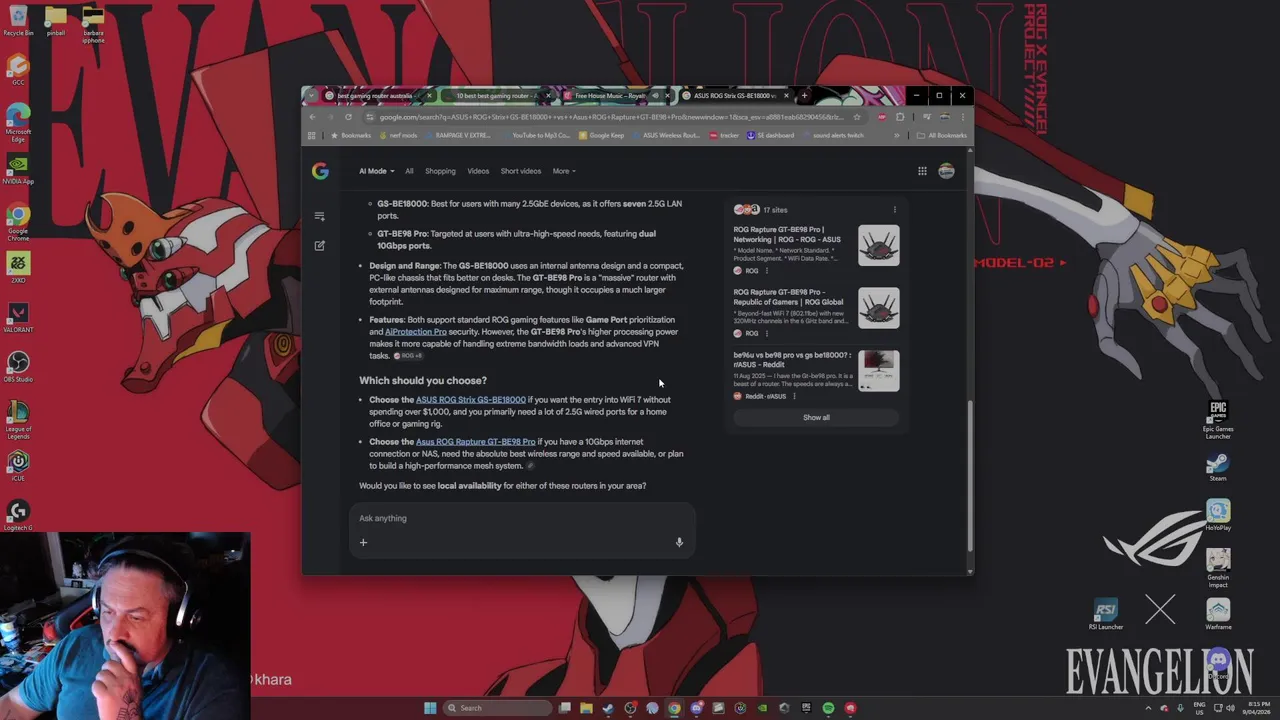Open the Reddit r/ASUS result thumbnail
The image size is (1280, 720).
878,371
